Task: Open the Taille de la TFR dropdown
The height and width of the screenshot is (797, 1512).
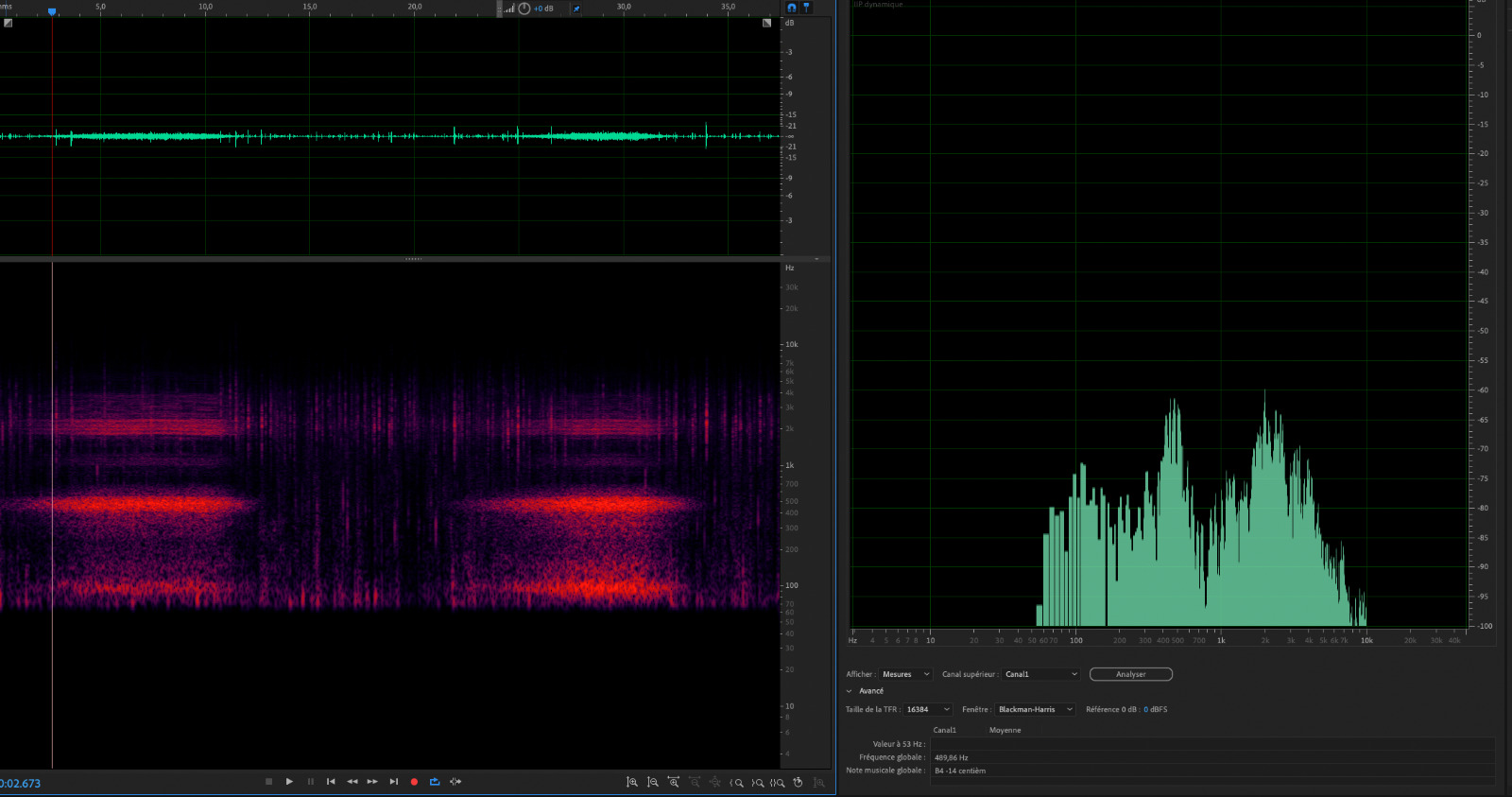Action: click(x=927, y=709)
